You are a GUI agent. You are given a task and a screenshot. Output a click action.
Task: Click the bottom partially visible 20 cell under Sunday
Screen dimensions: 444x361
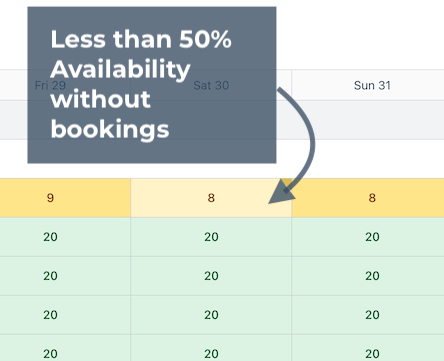point(368,348)
